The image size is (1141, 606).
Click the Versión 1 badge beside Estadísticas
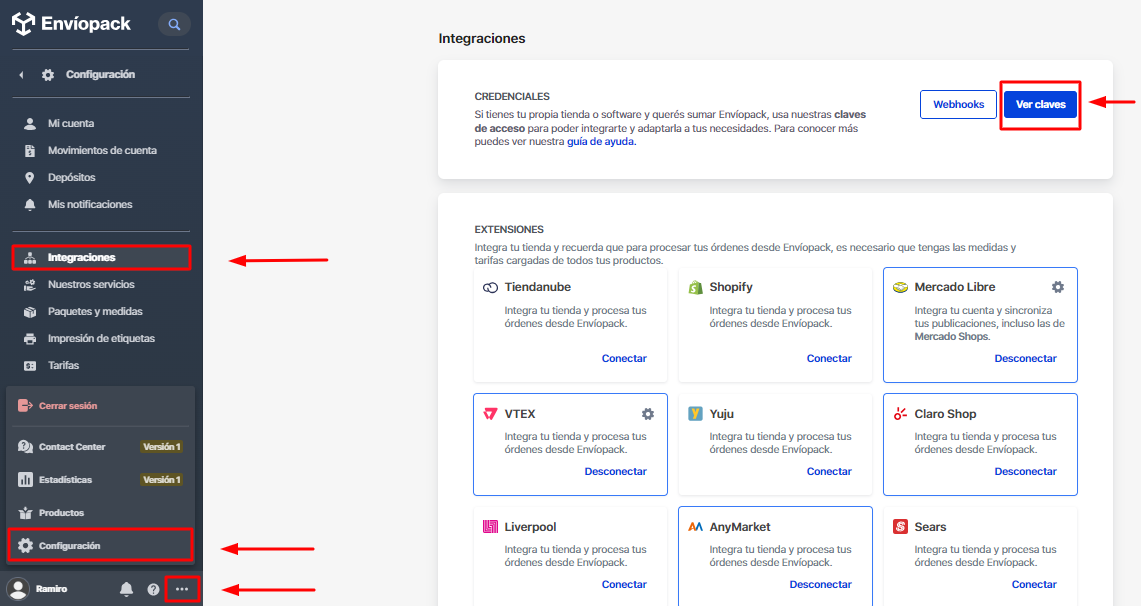(162, 479)
